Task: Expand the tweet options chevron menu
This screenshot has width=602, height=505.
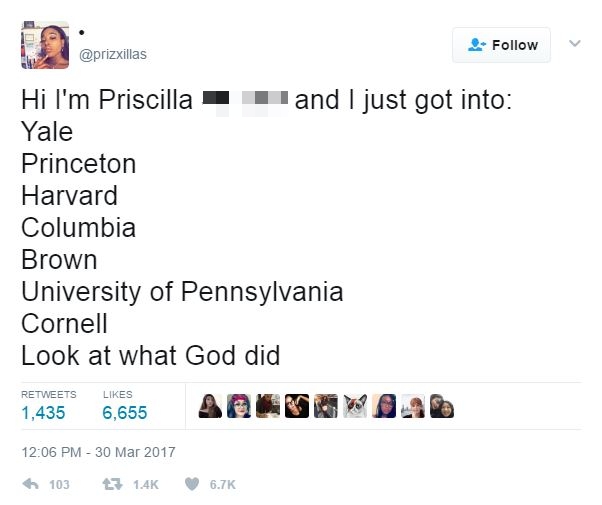Action: [x=575, y=43]
